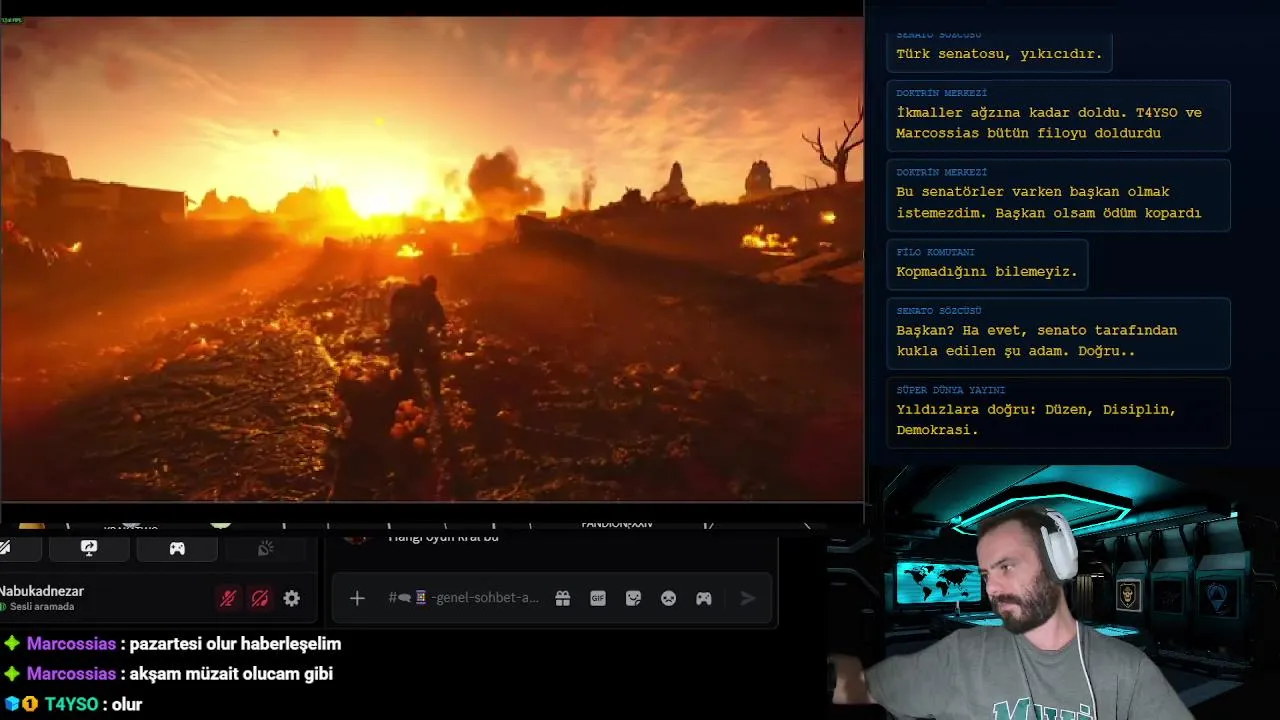Click the plus attachment button in chat box
The image size is (1280, 720).
click(357, 598)
